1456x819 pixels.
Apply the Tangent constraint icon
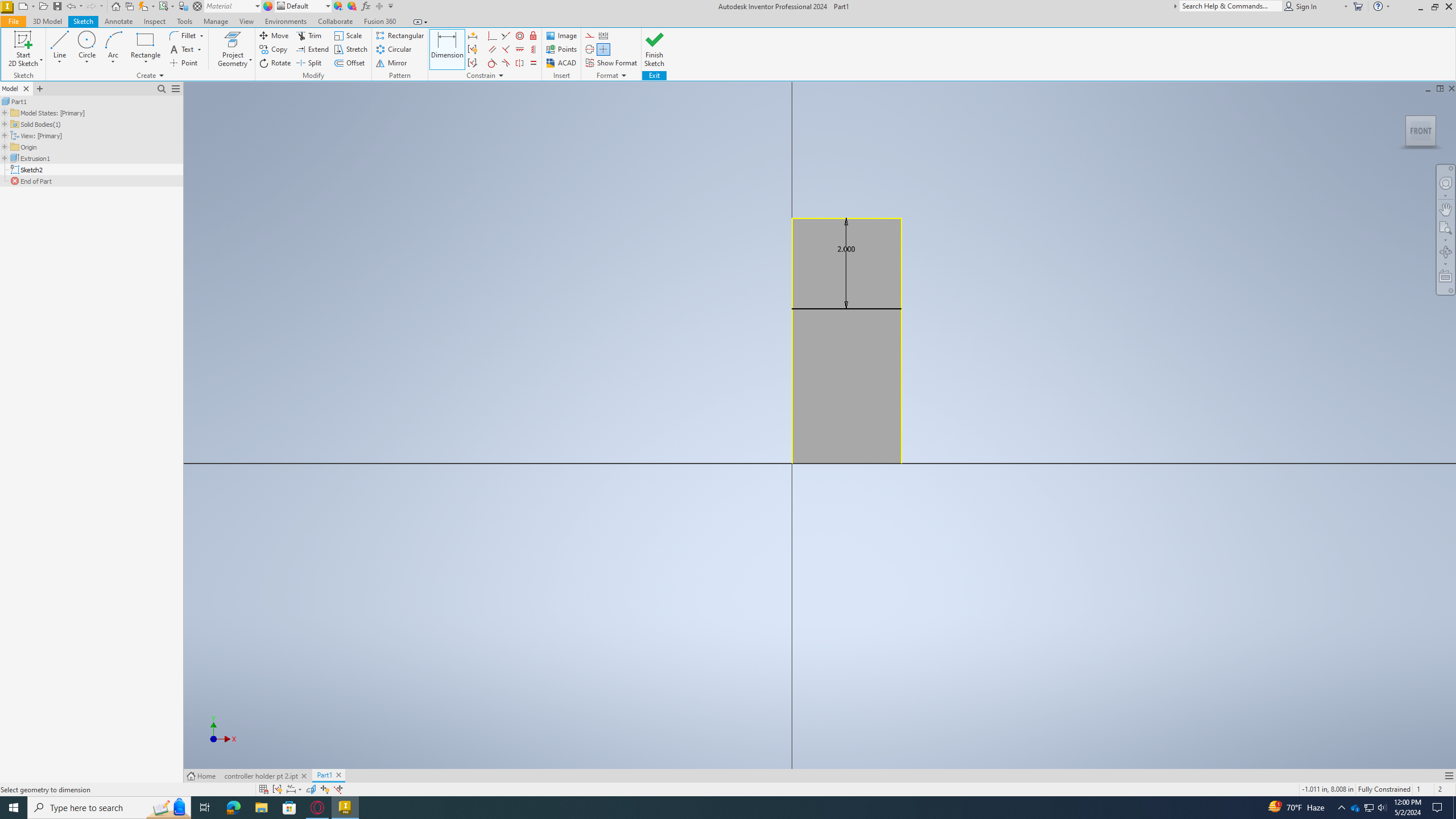493,63
